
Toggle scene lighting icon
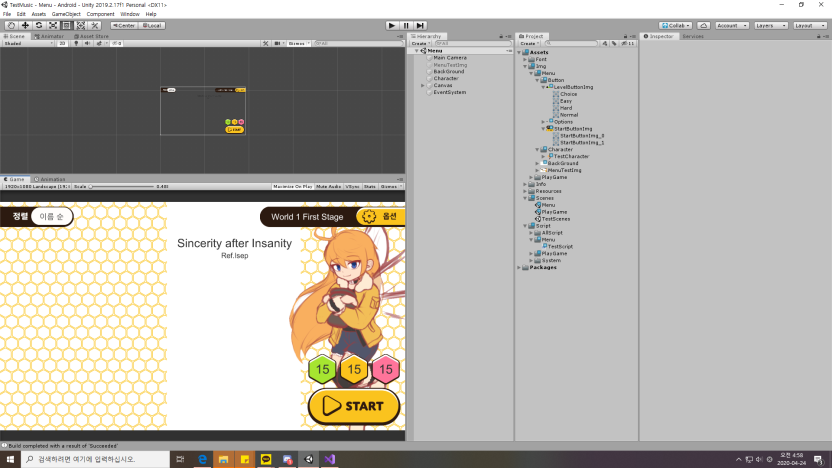76,44
